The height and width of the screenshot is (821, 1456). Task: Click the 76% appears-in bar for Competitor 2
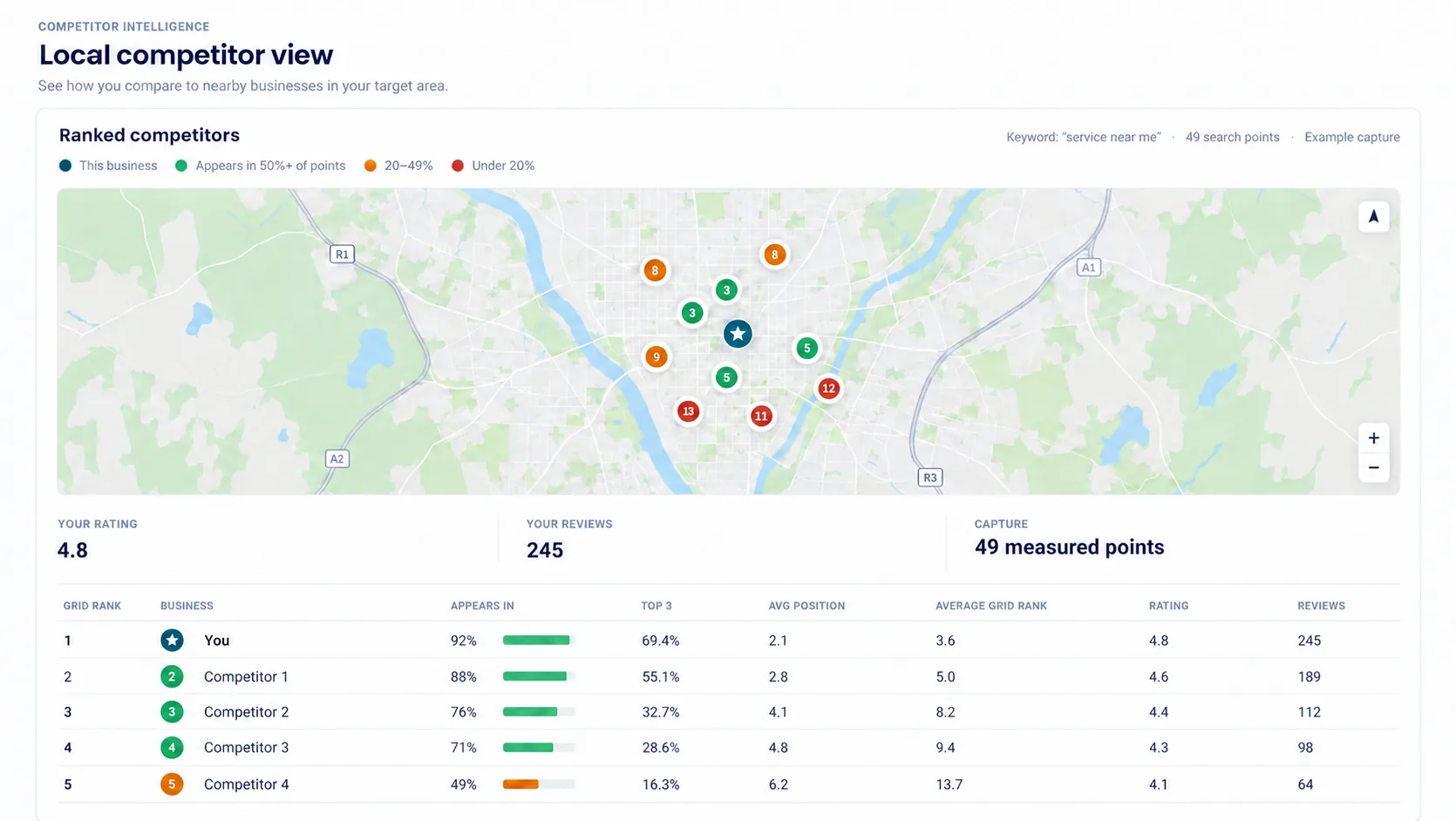pyautogui.click(x=540, y=712)
